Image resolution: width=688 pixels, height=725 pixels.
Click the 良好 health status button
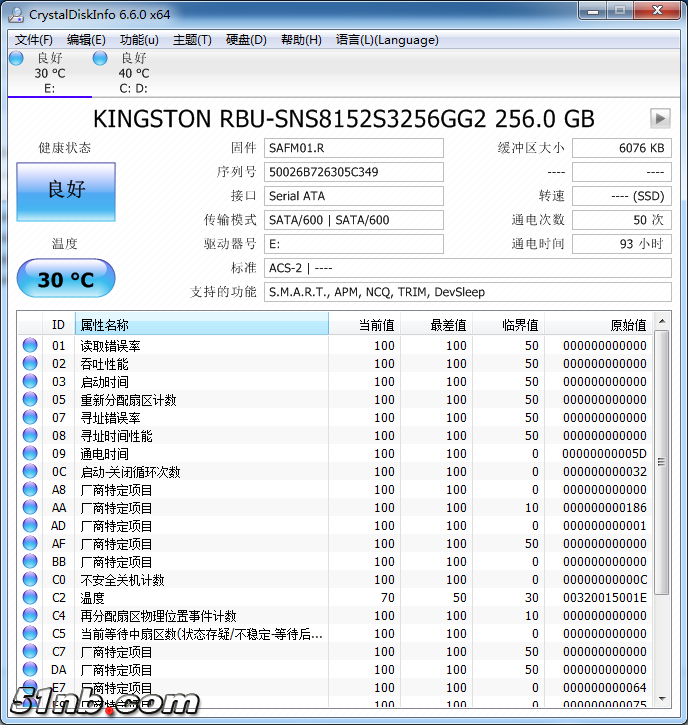(x=66, y=189)
